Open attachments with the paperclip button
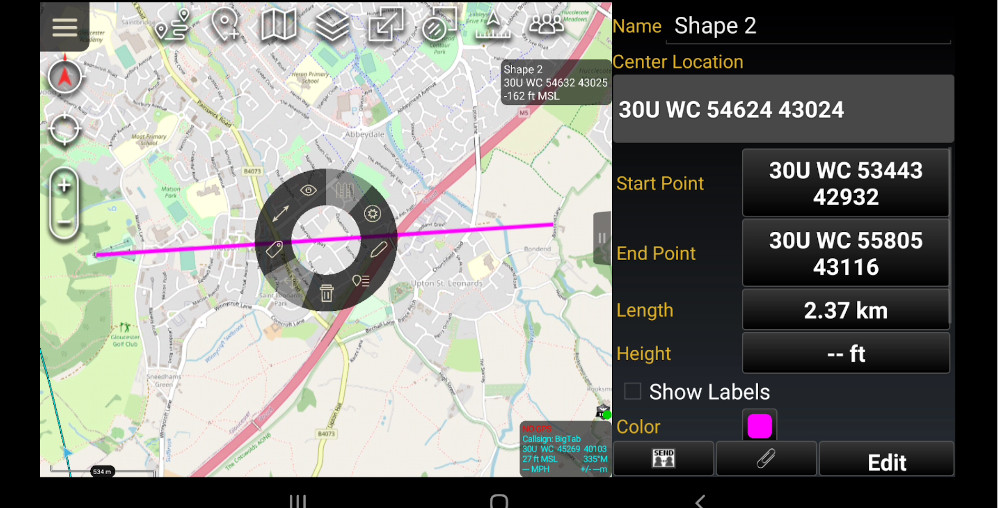The image size is (1000, 508). tap(766, 458)
